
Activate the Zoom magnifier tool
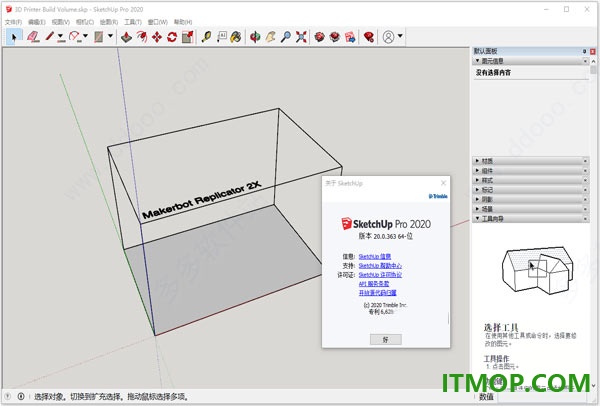285,37
